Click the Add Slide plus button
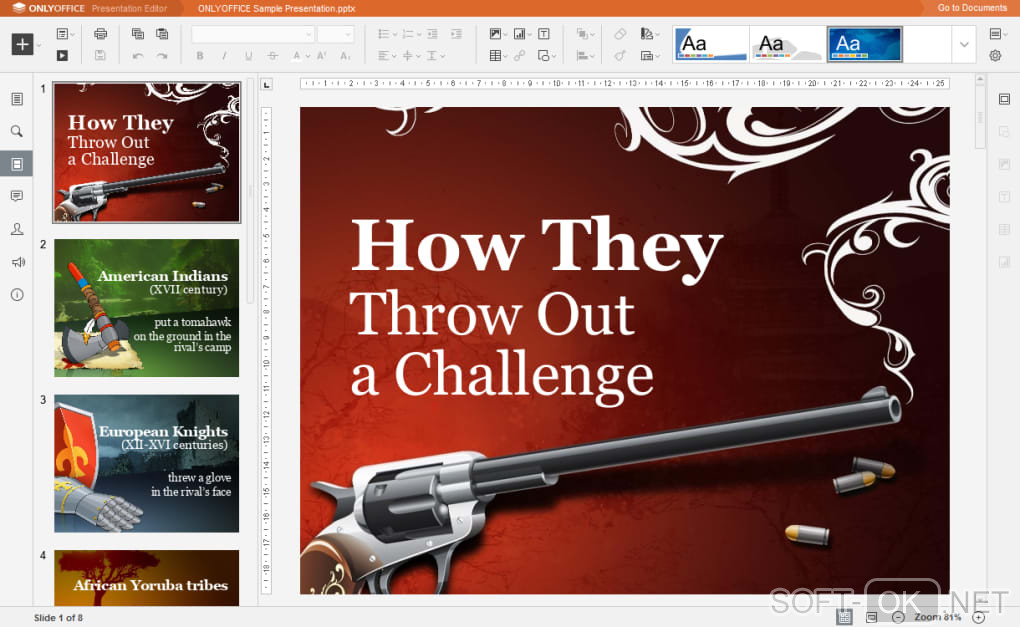Viewport: 1020px width, 627px height. tap(22, 44)
